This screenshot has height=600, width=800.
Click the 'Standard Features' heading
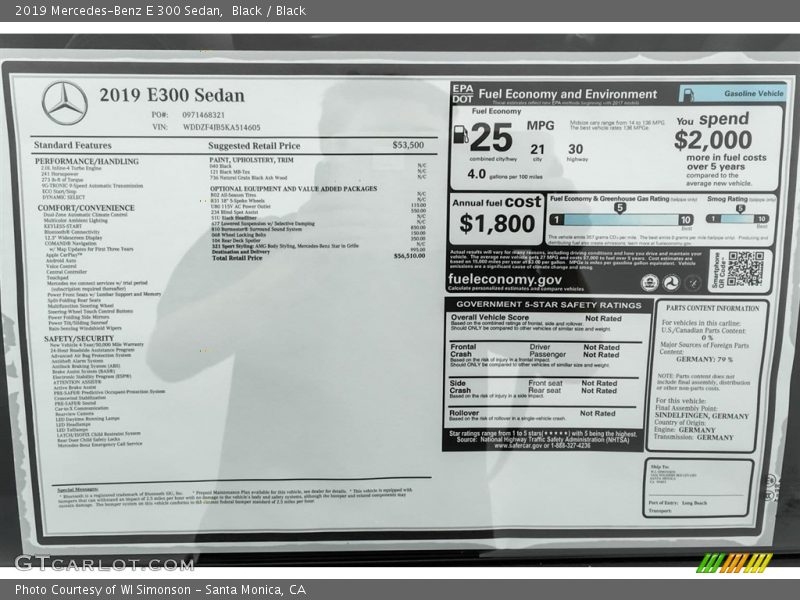[72, 145]
